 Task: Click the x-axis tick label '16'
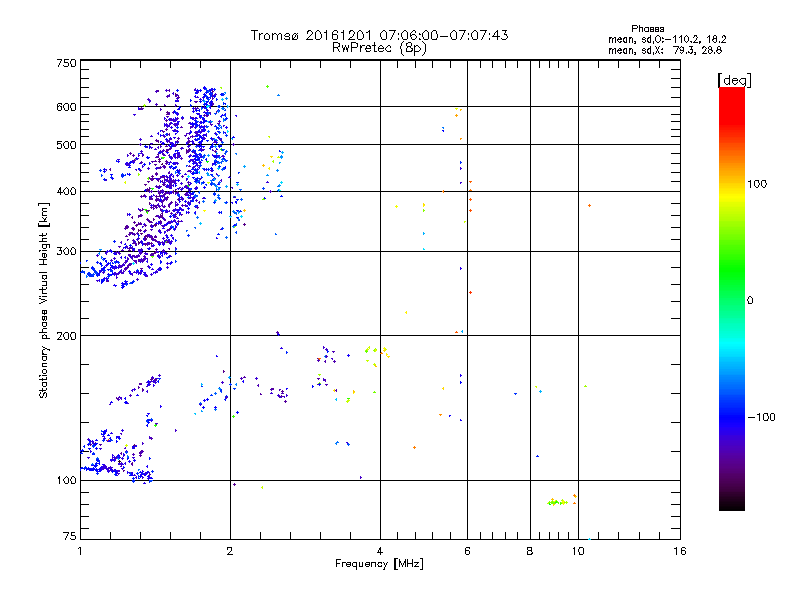pyautogui.click(x=680, y=551)
